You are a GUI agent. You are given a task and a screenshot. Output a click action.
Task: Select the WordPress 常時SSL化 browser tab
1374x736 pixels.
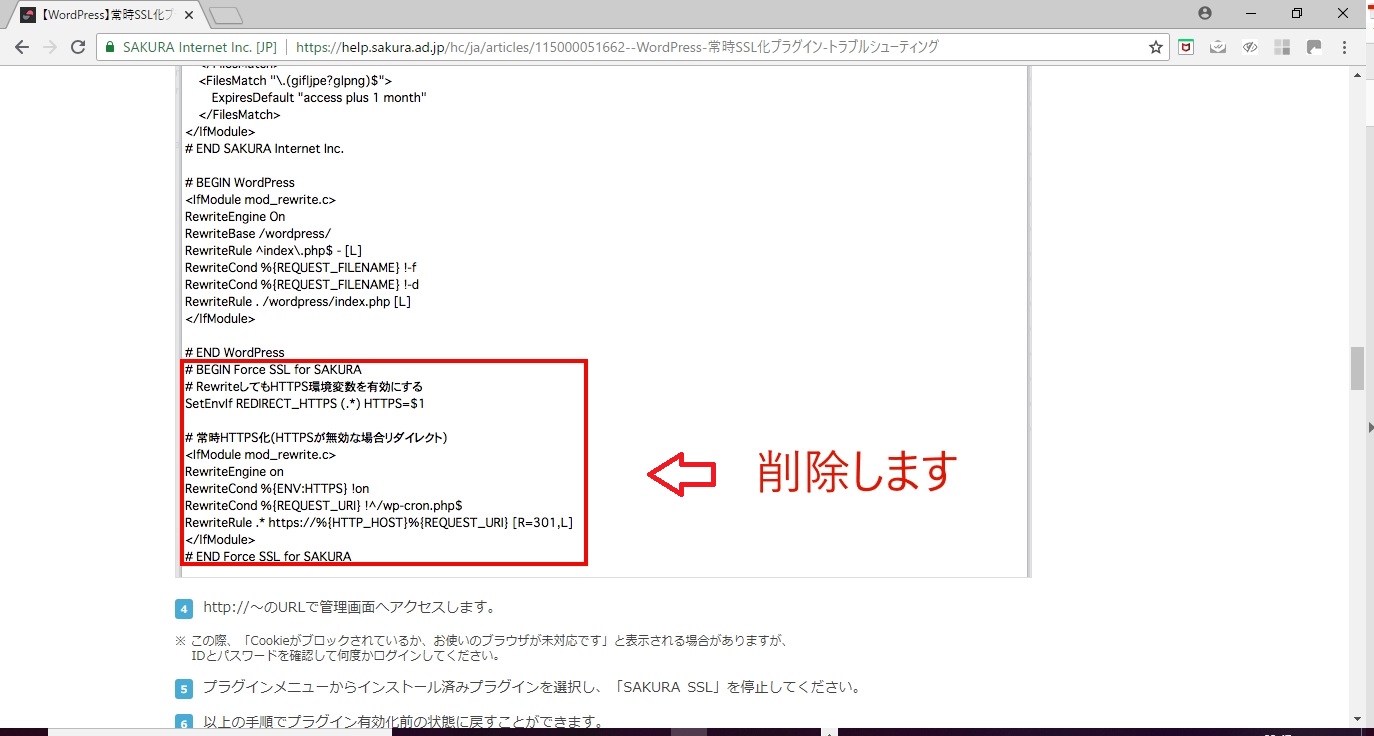click(x=105, y=15)
